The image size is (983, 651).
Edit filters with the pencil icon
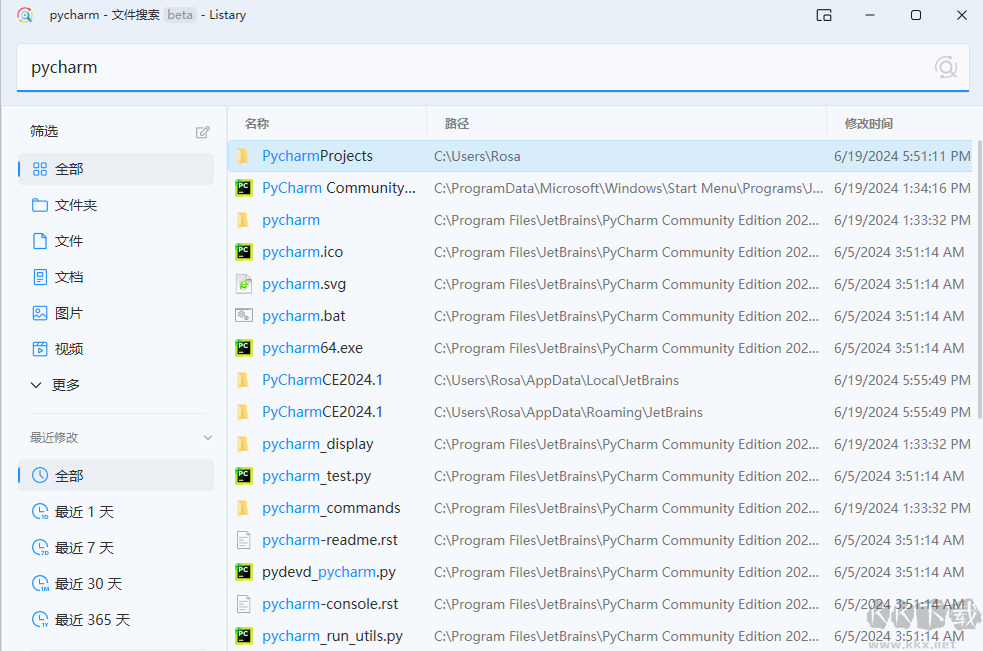(x=202, y=132)
